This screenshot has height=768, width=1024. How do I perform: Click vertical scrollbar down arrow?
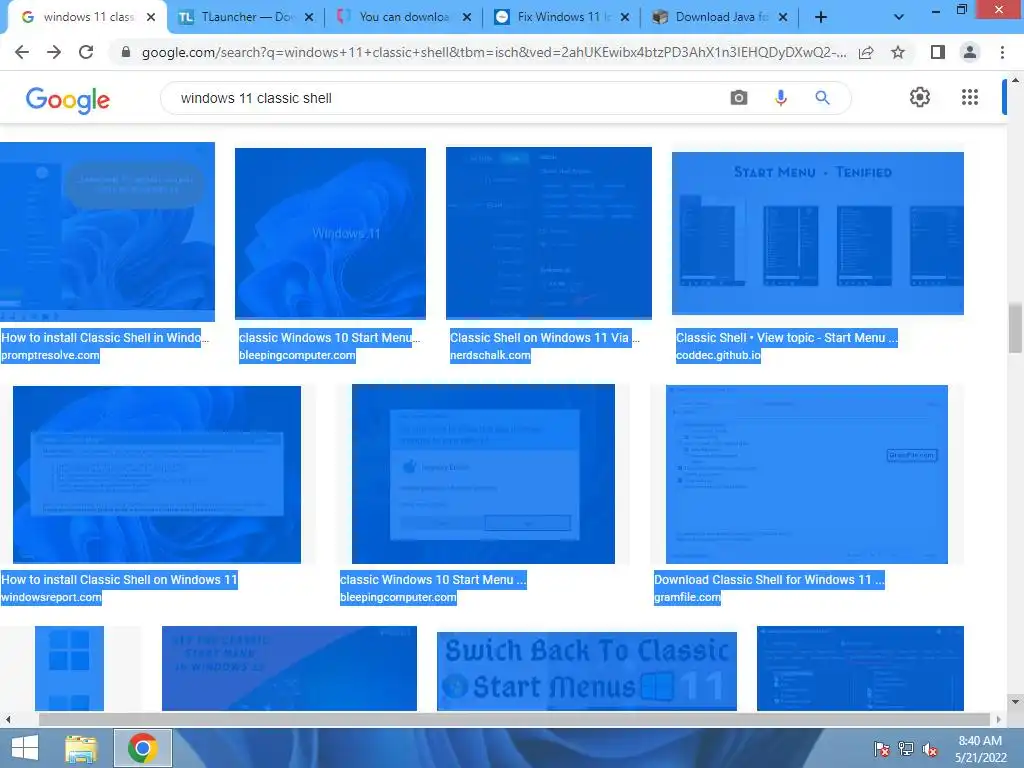click(x=1016, y=702)
